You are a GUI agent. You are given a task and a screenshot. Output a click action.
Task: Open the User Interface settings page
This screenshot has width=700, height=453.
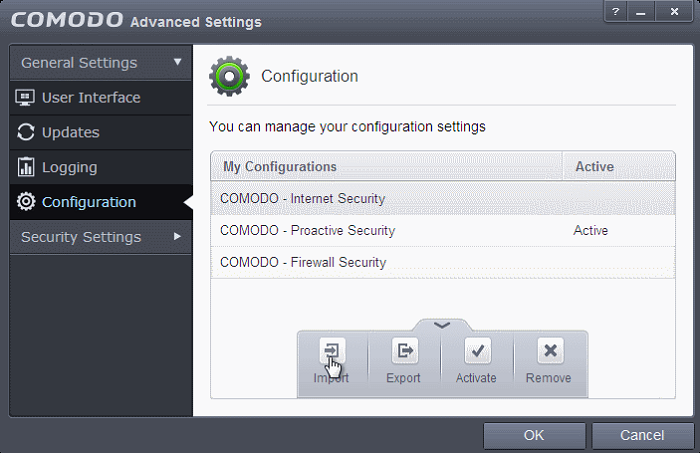tap(101, 98)
